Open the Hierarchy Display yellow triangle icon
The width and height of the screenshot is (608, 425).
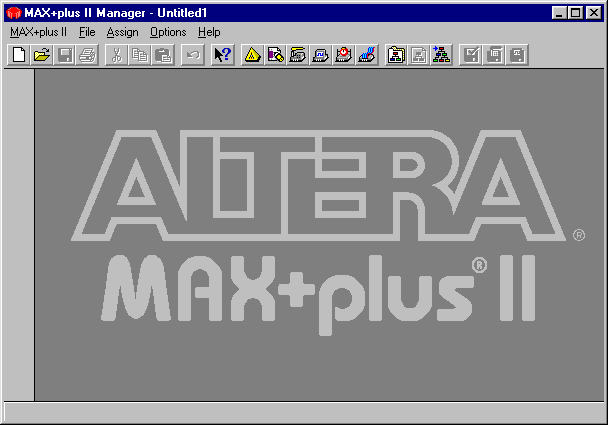[252, 55]
